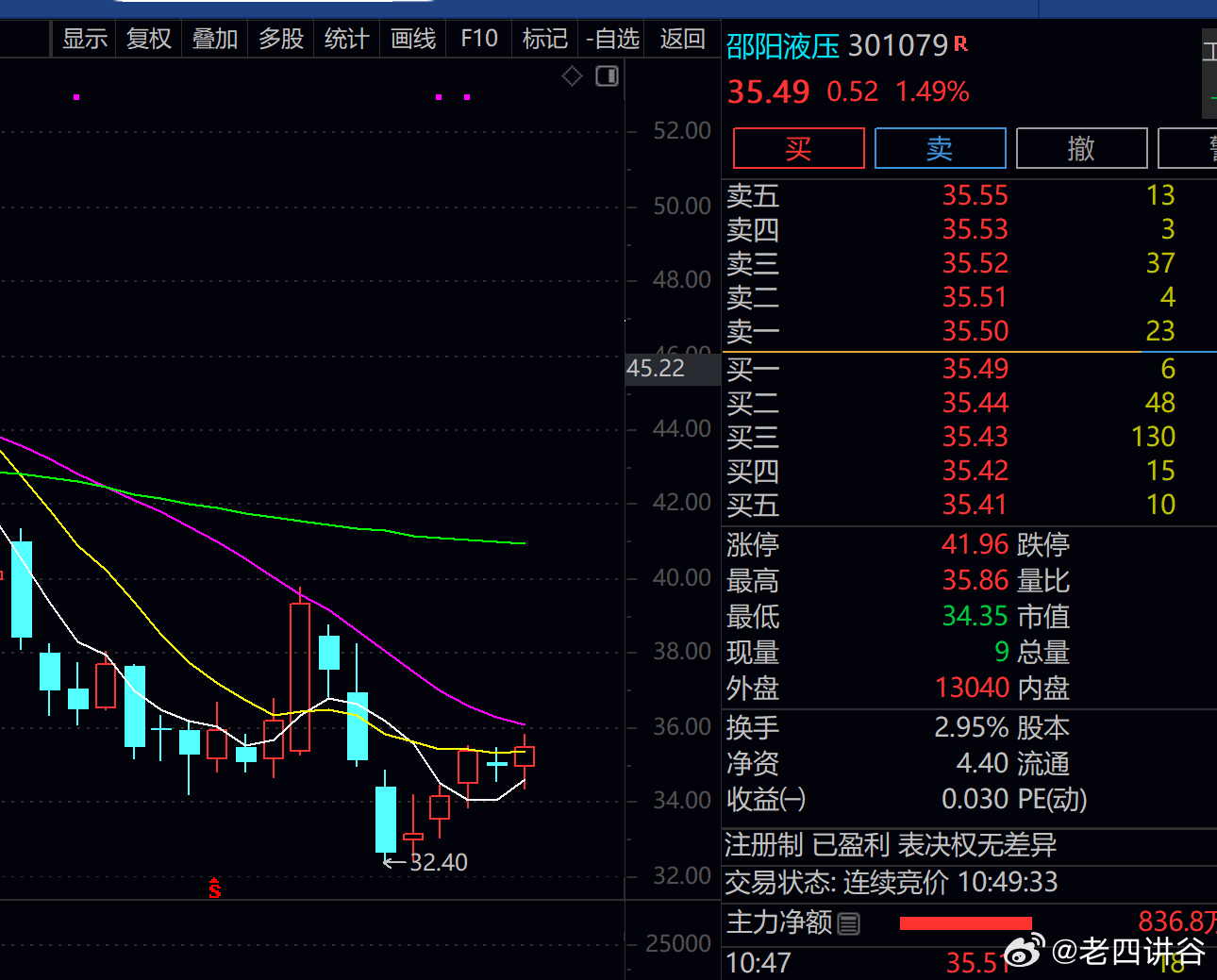Click the 最低 value 34.35
This screenshot has width=1217, height=980.
click(x=975, y=616)
